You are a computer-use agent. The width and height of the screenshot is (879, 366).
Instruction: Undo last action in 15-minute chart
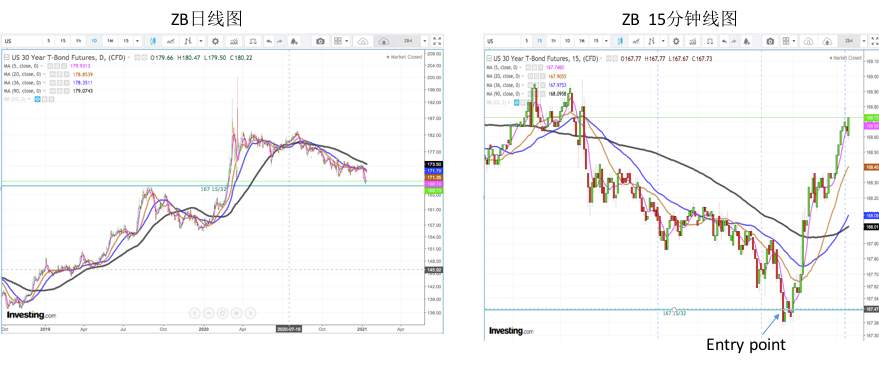[x=724, y=41]
